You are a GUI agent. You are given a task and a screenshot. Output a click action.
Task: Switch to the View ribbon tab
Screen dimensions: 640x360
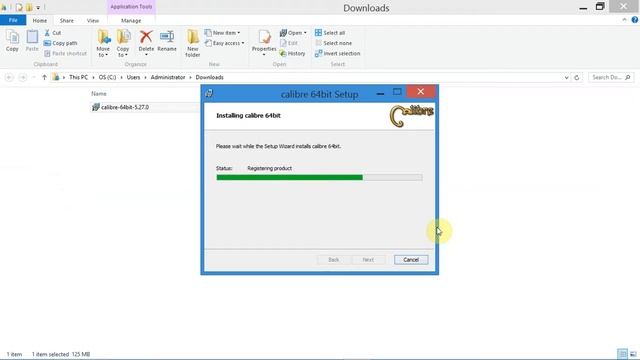(93, 20)
